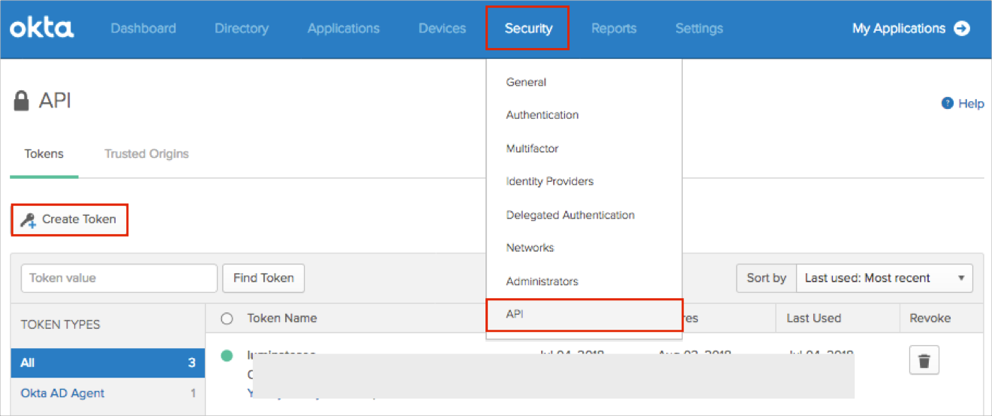Click the Okta logo

42,29
